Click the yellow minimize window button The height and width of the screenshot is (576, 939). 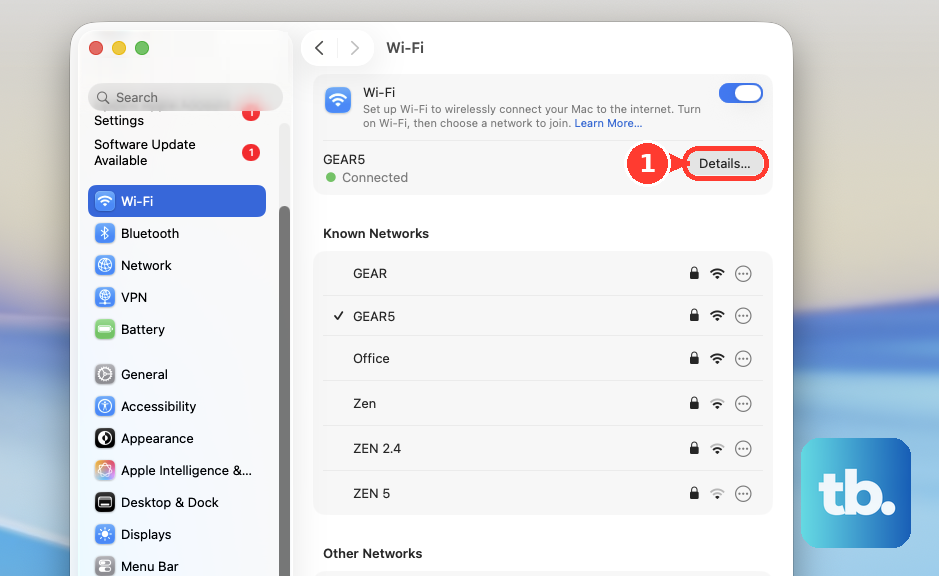coord(119,48)
